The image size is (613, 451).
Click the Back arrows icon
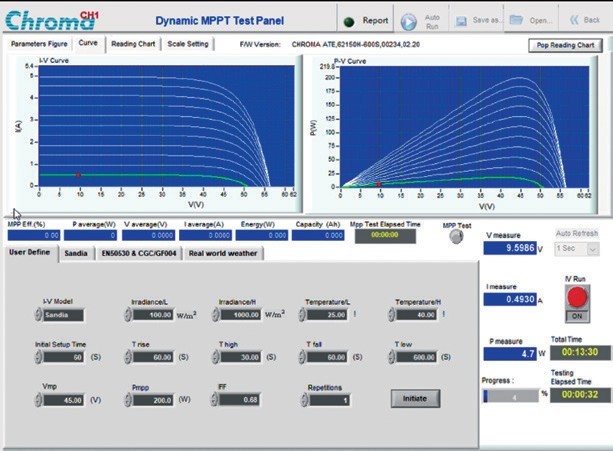coord(574,20)
